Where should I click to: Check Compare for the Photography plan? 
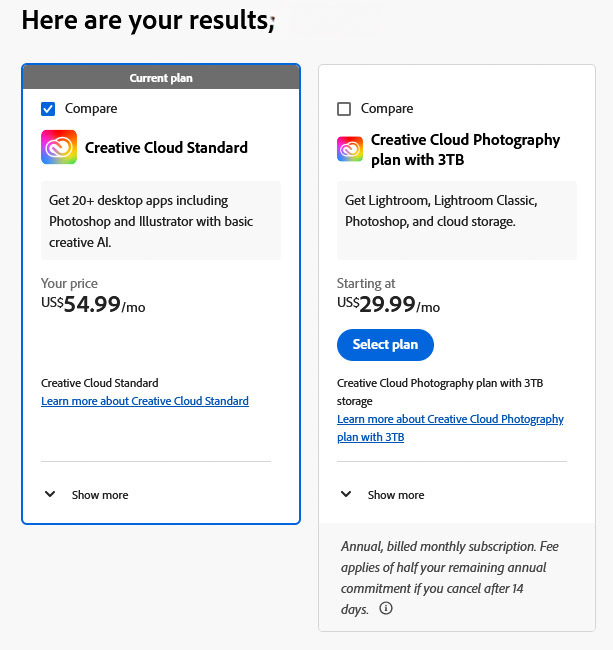pos(345,108)
